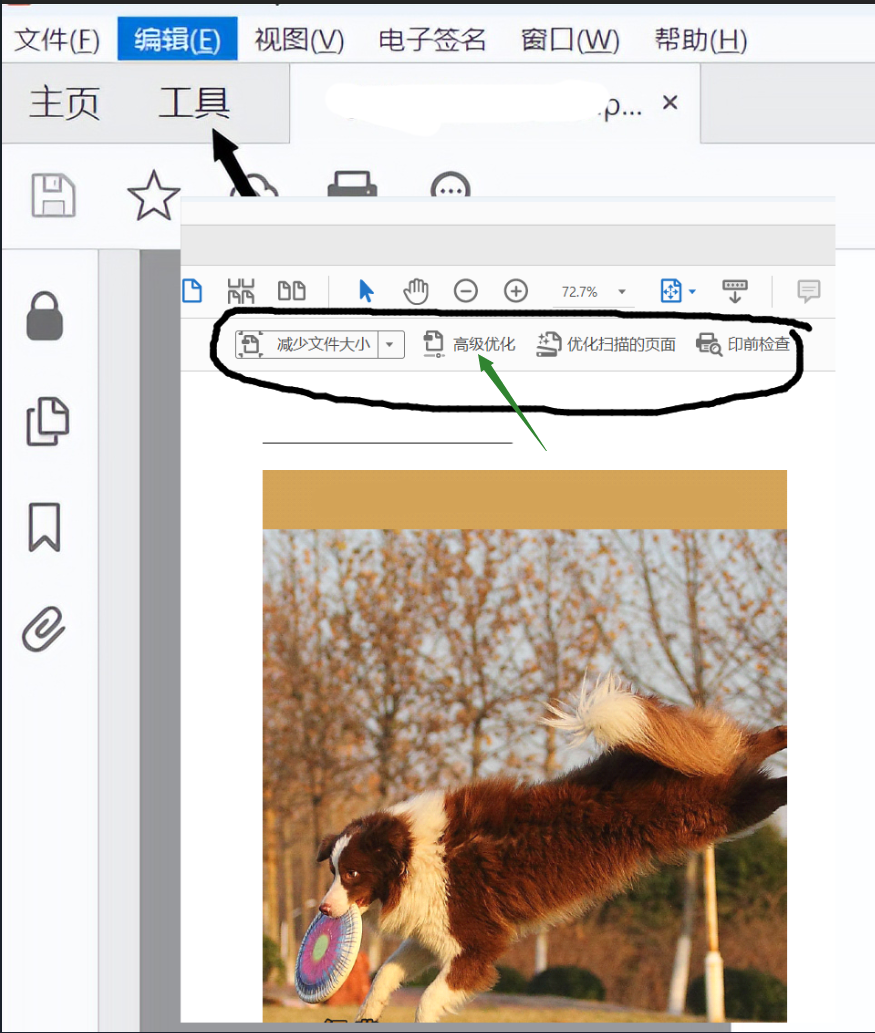Click the comment note icon
The height and width of the screenshot is (1033, 875).
coord(808,291)
